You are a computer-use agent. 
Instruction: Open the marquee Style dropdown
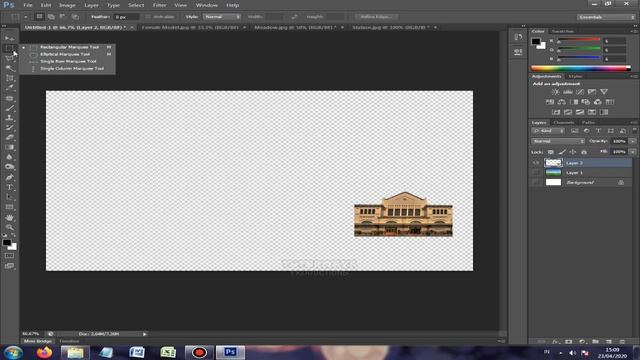pos(222,17)
